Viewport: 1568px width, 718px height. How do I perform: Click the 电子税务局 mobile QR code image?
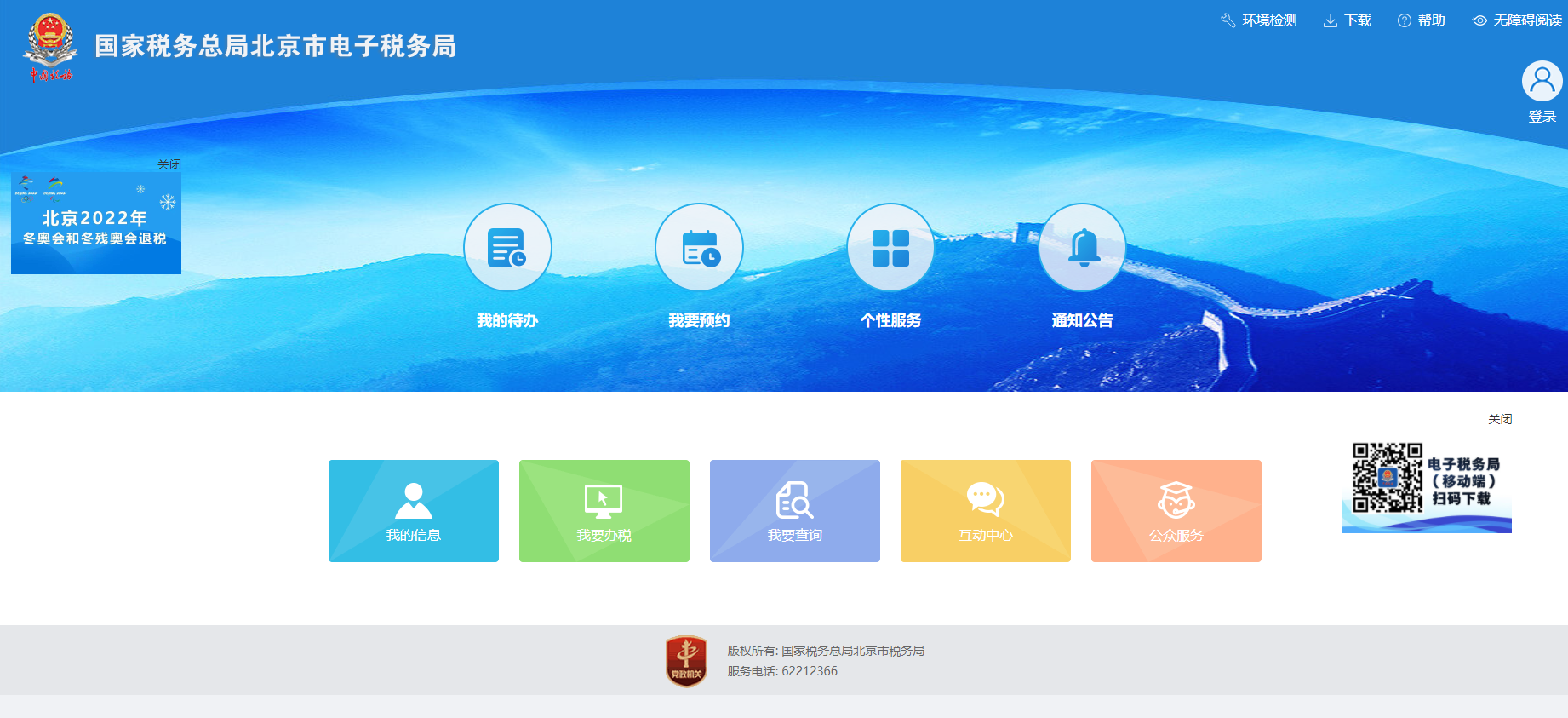tap(1388, 478)
